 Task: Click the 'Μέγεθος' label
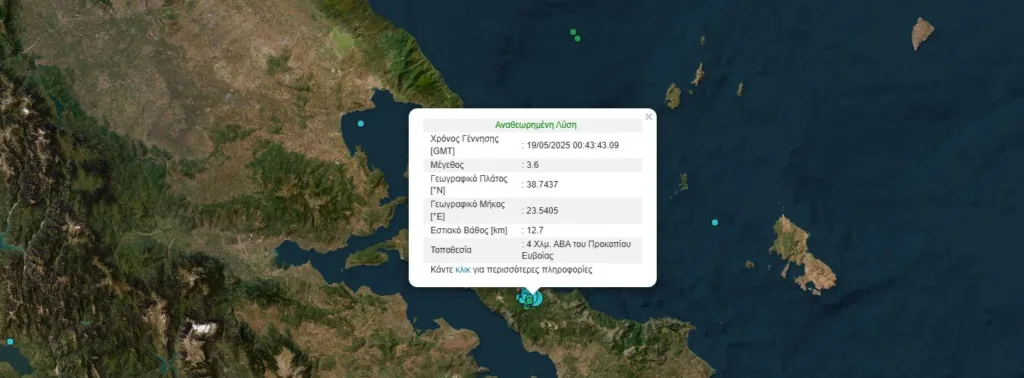coord(447,165)
